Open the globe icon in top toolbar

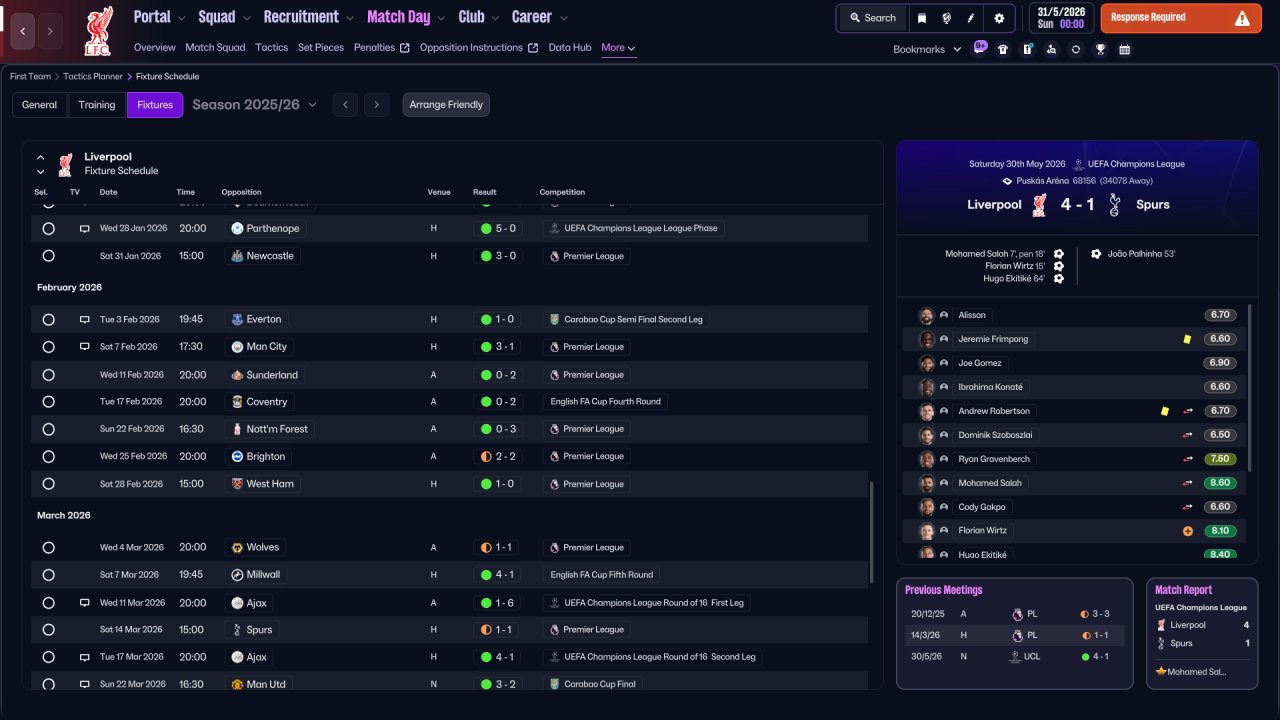click(946, 18)
